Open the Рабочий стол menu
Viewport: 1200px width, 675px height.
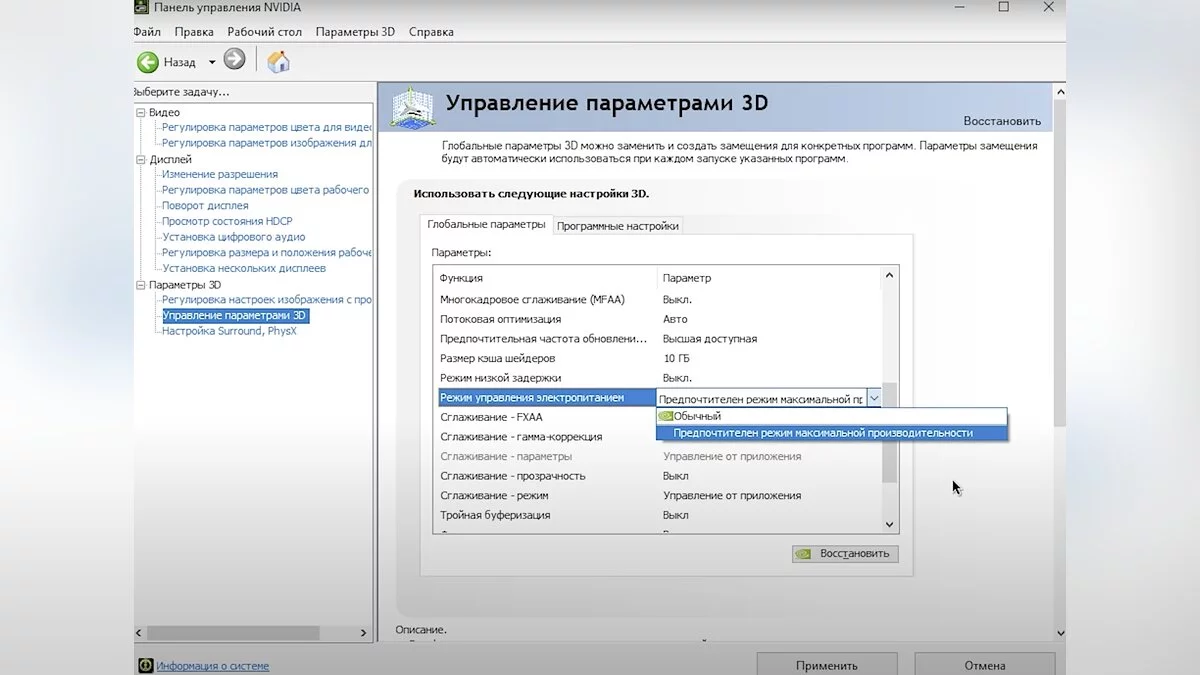tap(265, 32)
